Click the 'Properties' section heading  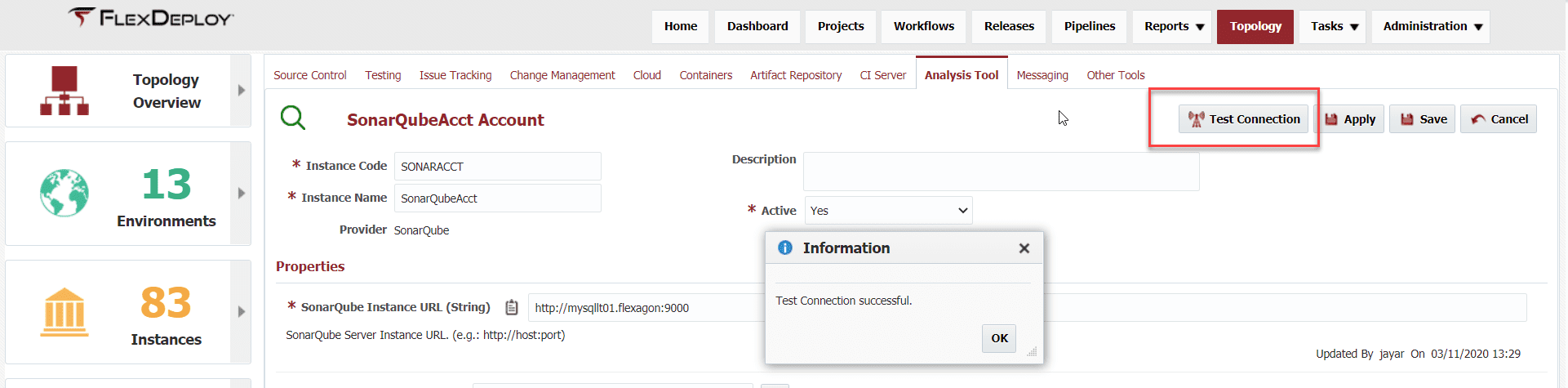coord(310,266)
